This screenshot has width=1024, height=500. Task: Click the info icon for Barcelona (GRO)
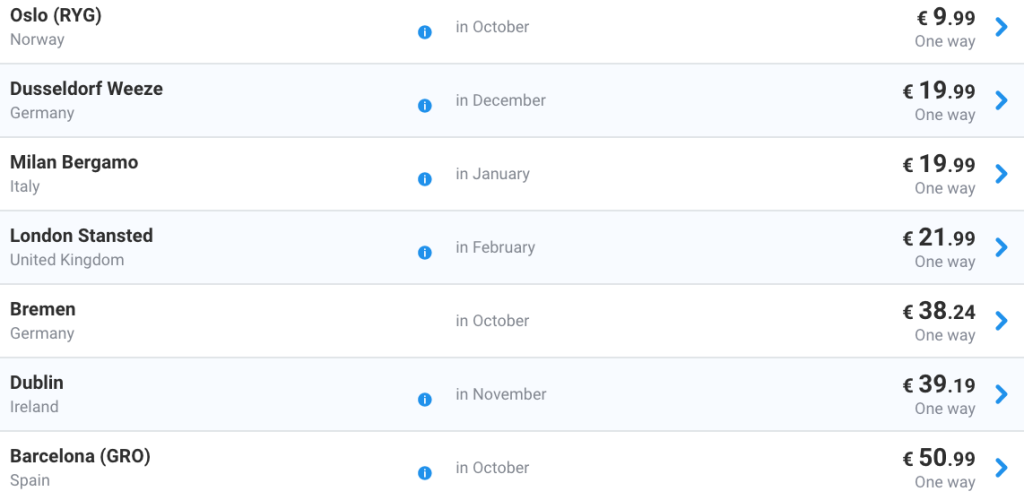[424, 473]
